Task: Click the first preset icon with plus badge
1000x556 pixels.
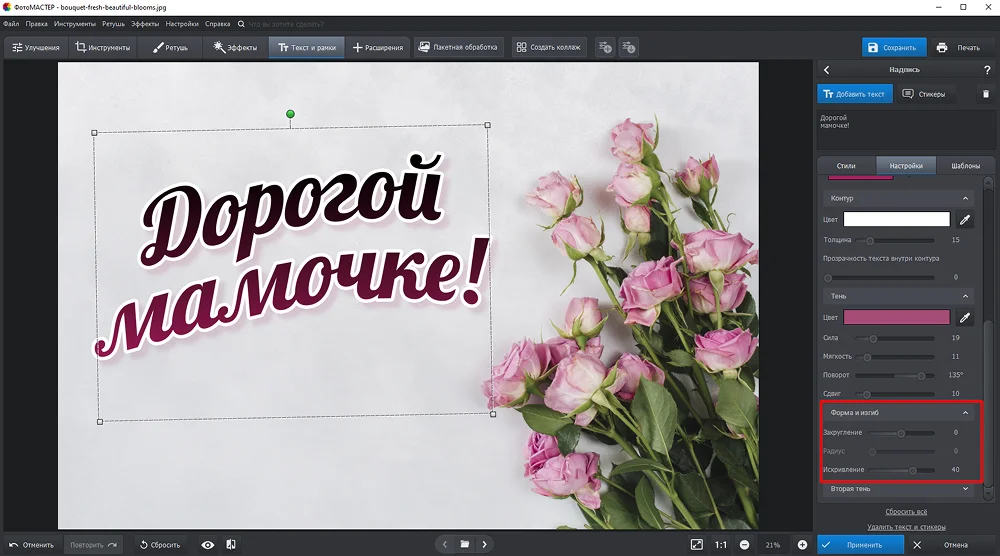Action: (605, 47)
